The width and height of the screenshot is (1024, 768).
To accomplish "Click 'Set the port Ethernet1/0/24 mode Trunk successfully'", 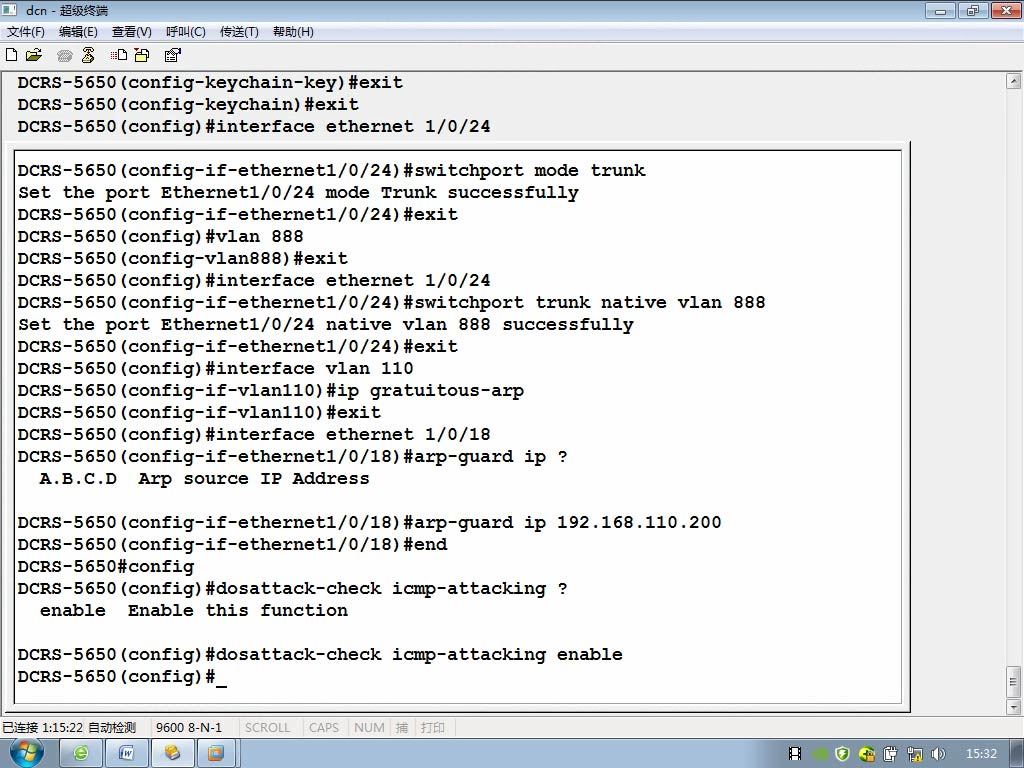I will tap(298, 193).
